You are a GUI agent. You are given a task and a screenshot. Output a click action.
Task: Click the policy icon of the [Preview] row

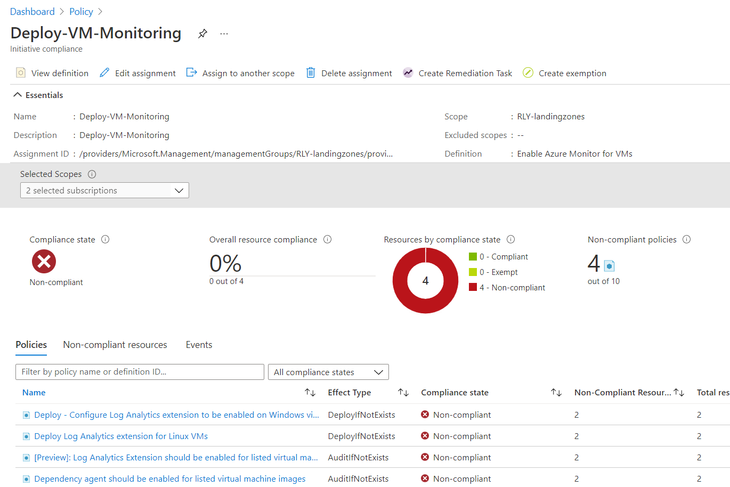(x=26, y=458)
